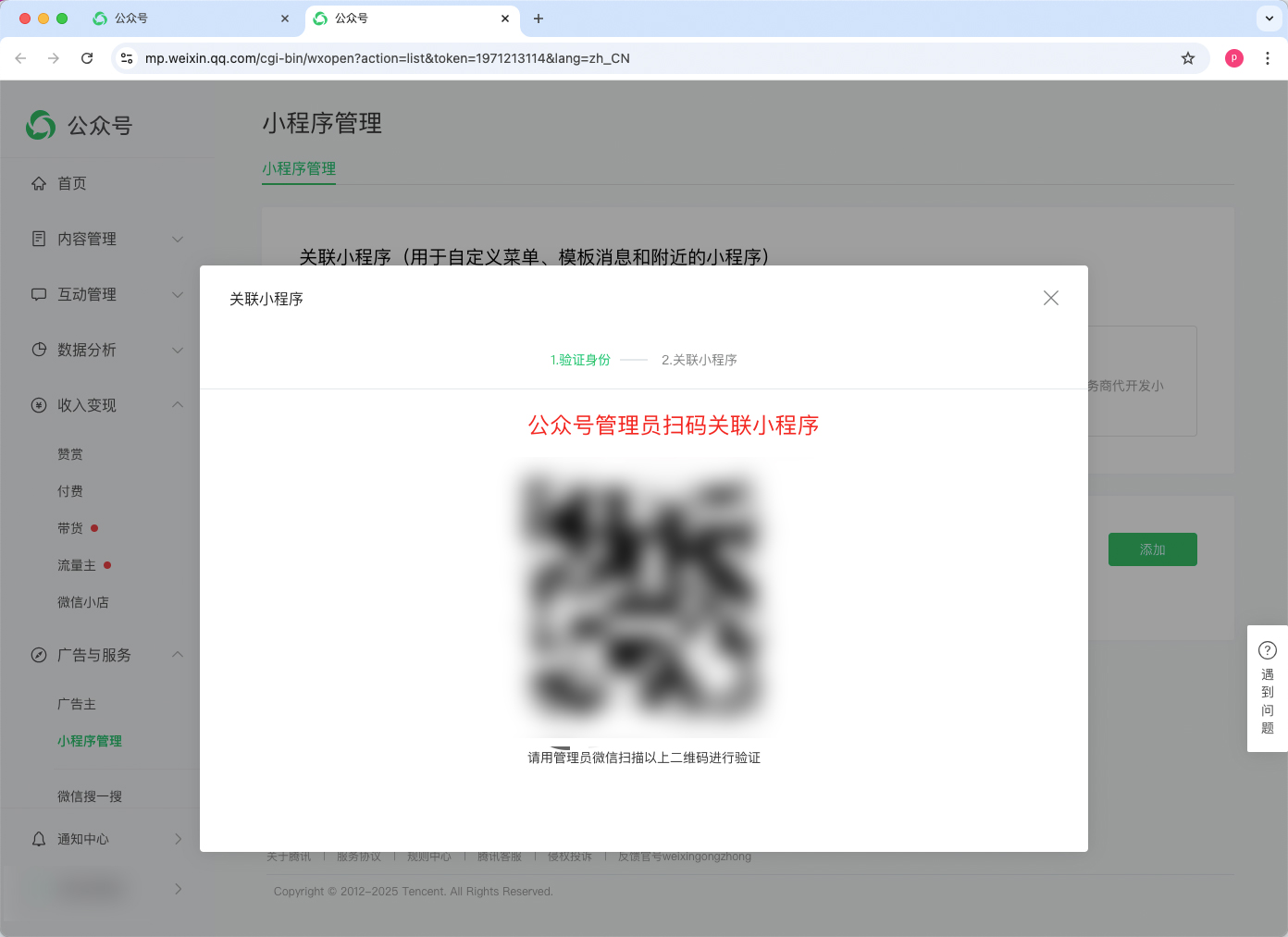The image size is (1288, 937).
Task: Click the 广告与服务 compass icon
Action: pos(39,655)
